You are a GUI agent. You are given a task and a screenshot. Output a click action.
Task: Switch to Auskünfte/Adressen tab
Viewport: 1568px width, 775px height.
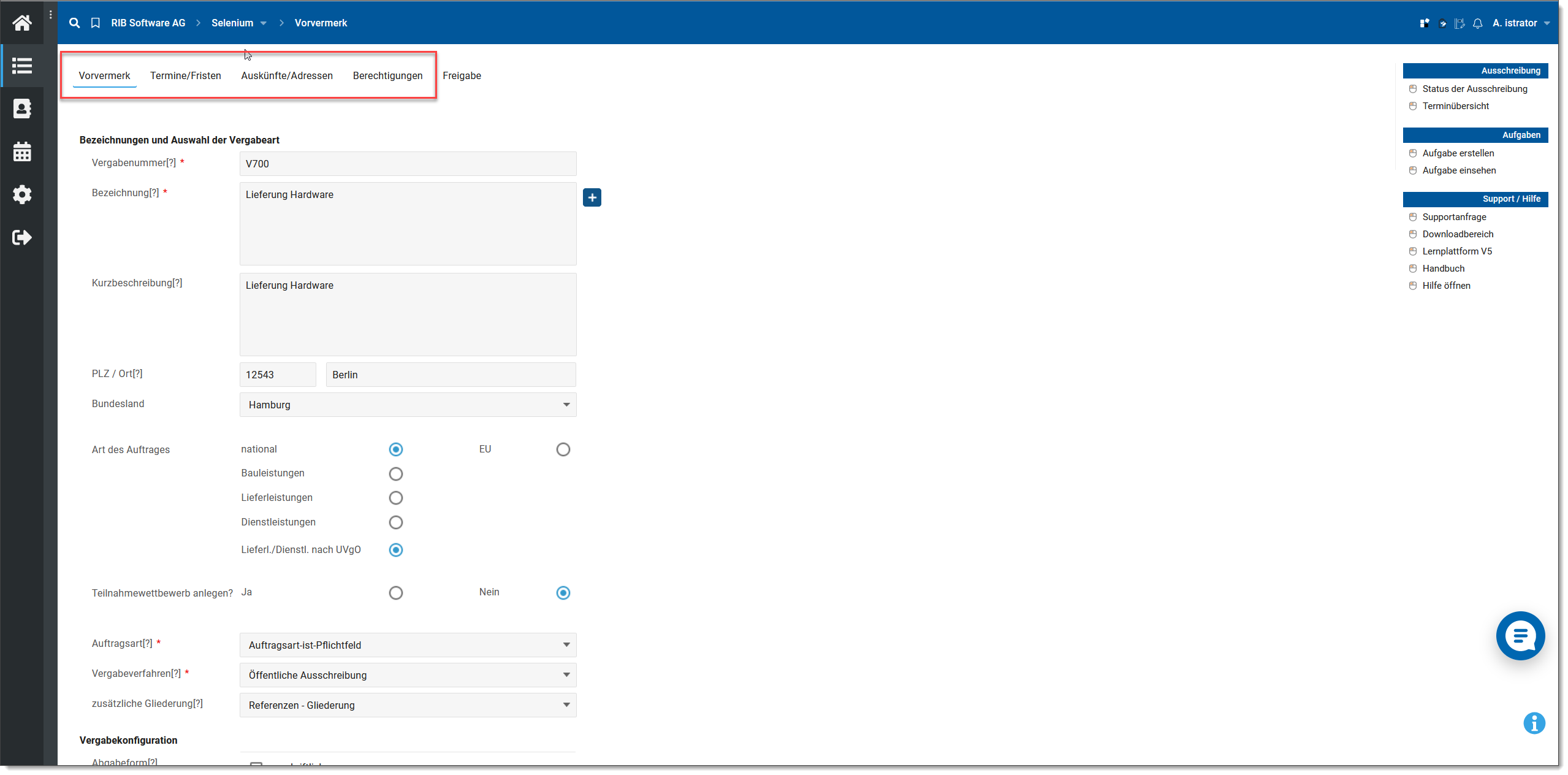[x=287, y=75]
